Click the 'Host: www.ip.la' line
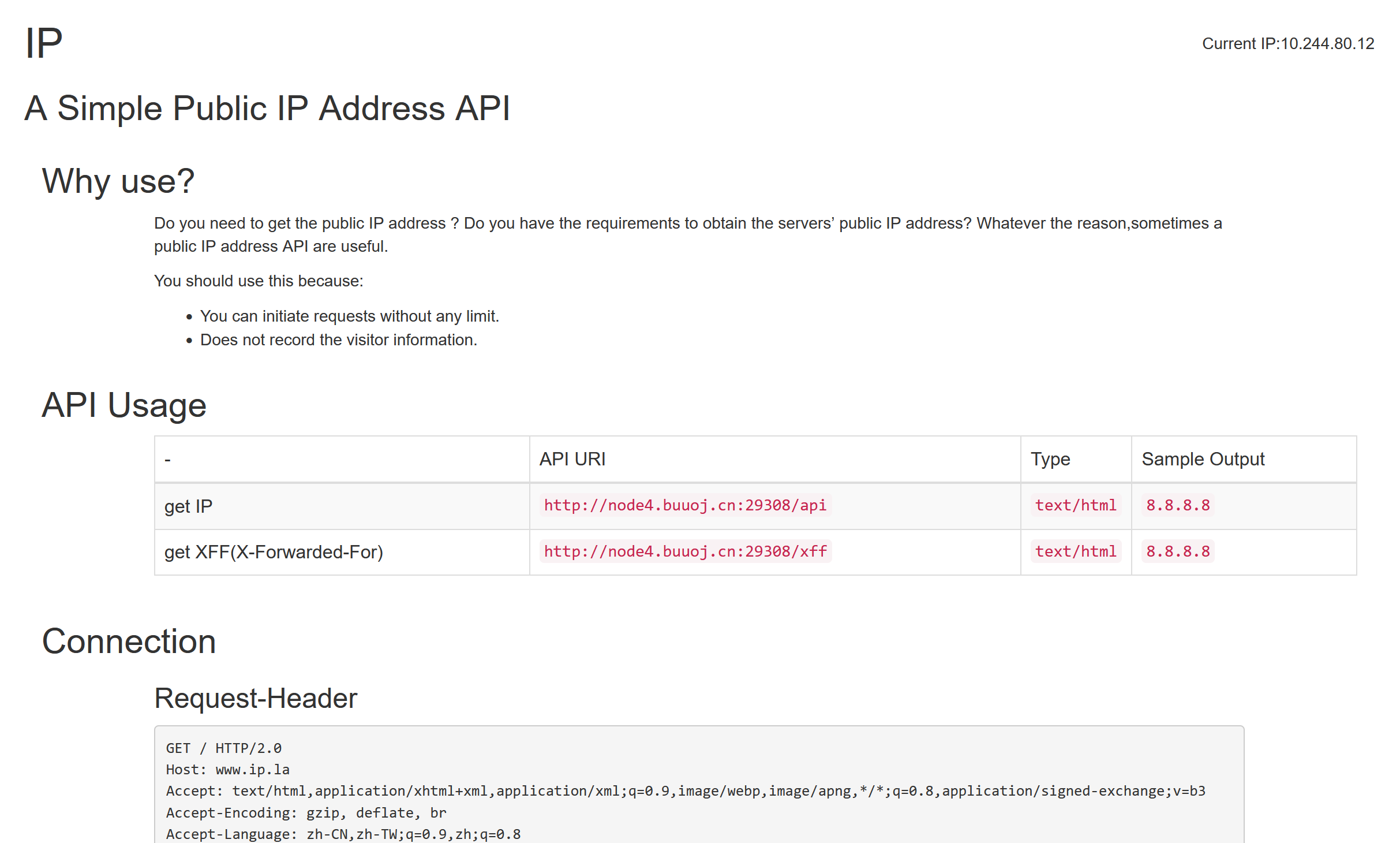1400x843 pixels. (x=228, y=770)
